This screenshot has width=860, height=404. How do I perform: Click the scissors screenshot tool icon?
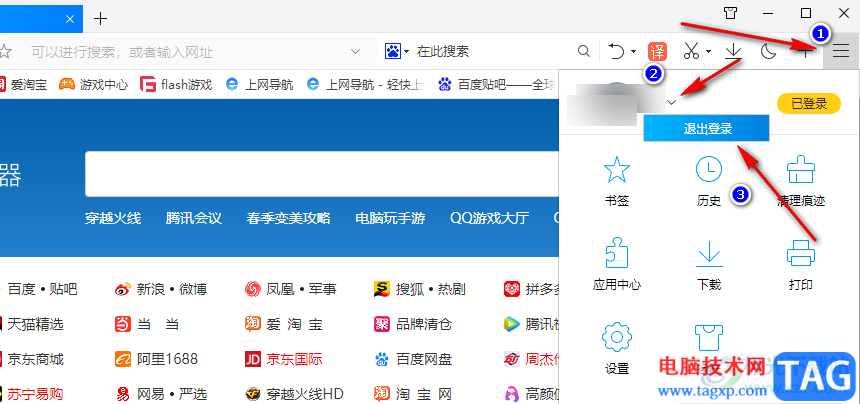click(692, 52)
